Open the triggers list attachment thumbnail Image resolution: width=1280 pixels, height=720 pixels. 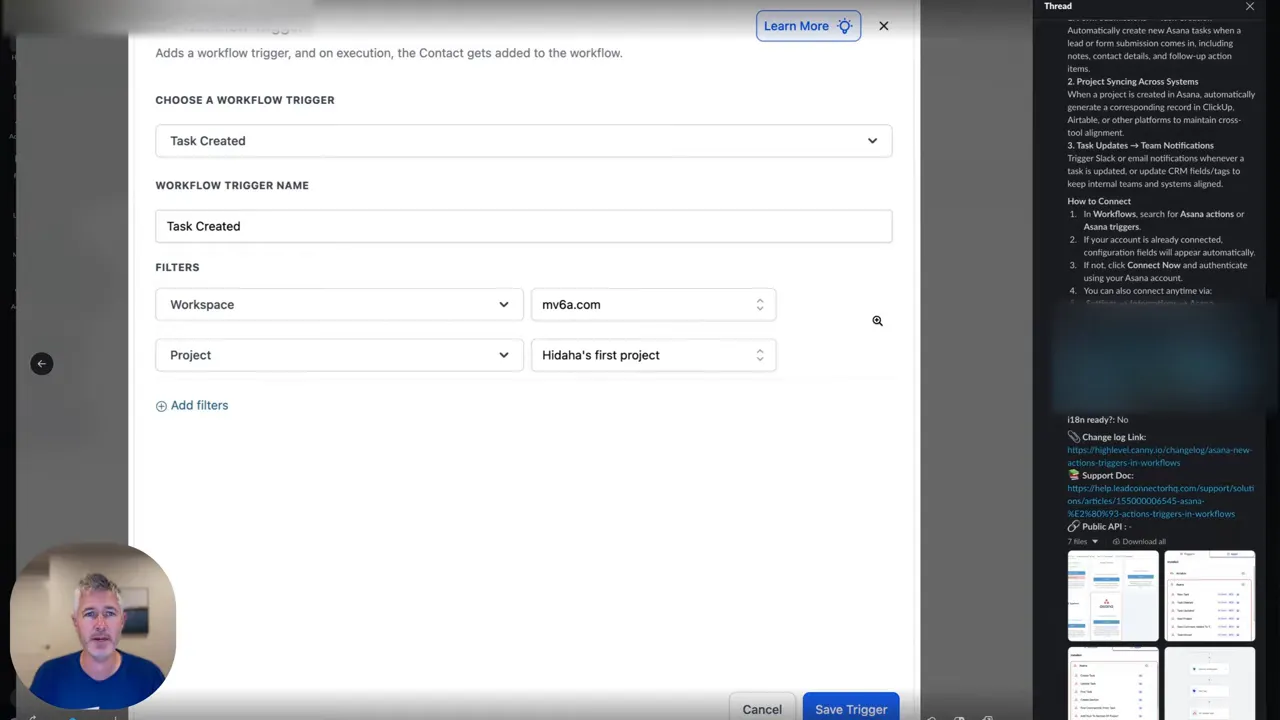(x=1209, y=596)
